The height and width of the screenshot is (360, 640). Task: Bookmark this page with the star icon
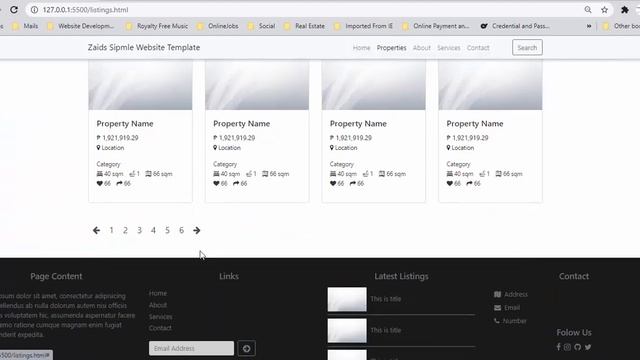pos(604,10)
